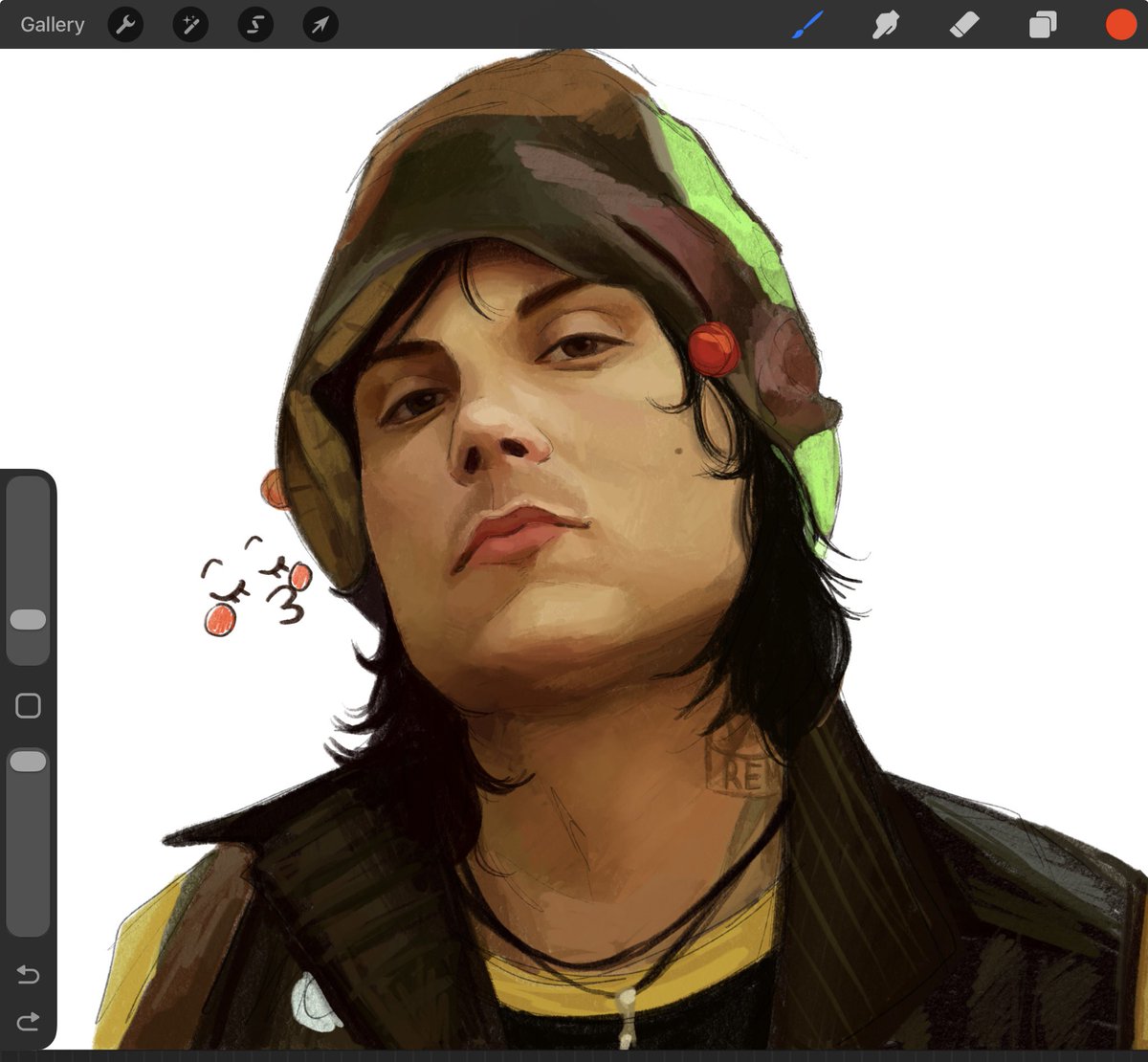This screenshot has height=1062, width=1148.
Task: Open the Adjustments magic wand menu
Action: 190,25
